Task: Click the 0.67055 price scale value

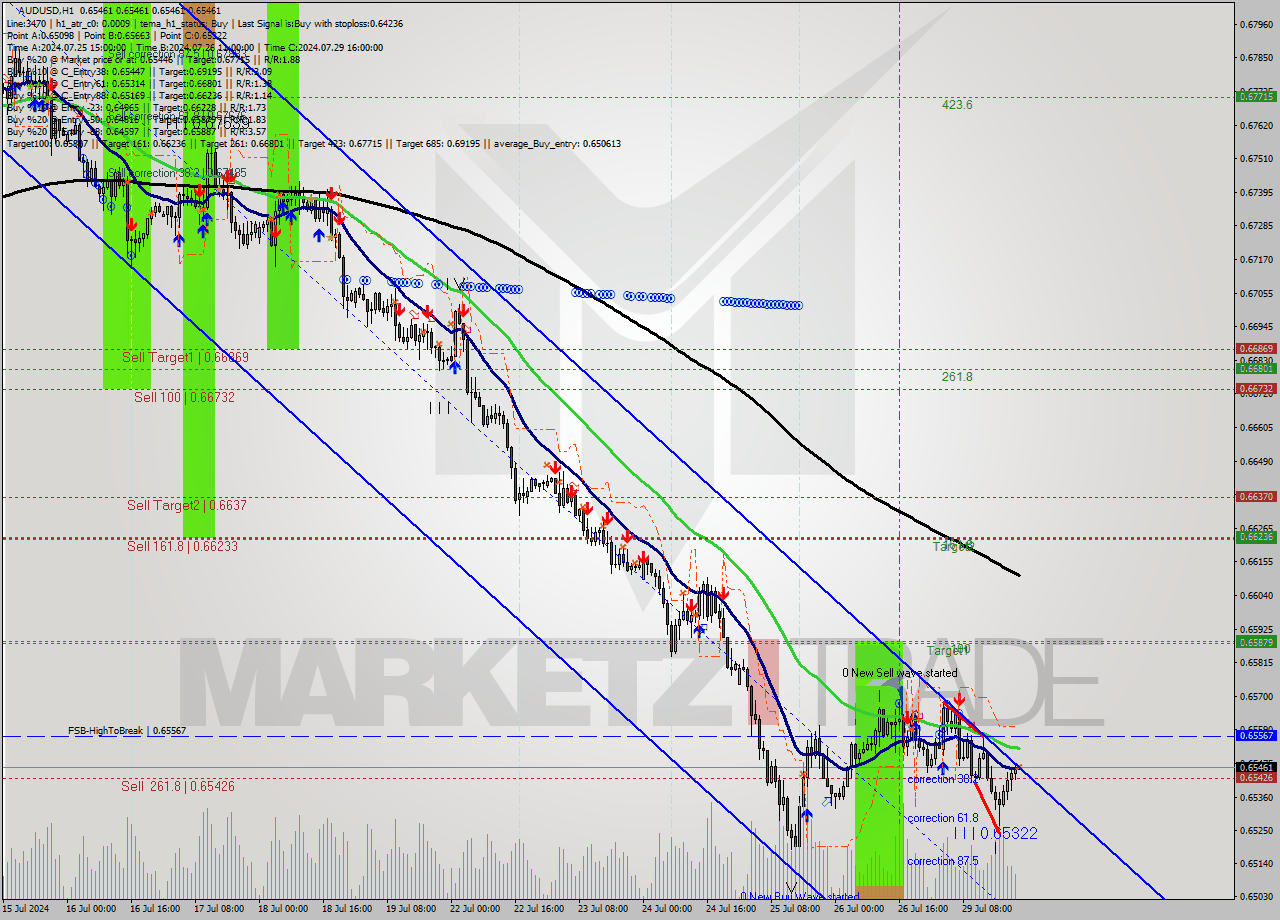Action: coord(1256,293)
